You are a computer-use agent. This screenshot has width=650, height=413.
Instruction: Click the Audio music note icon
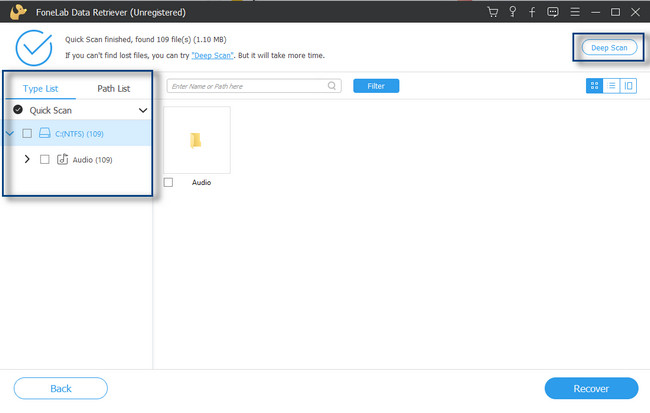pyautogui.click(x=62, y=159)
